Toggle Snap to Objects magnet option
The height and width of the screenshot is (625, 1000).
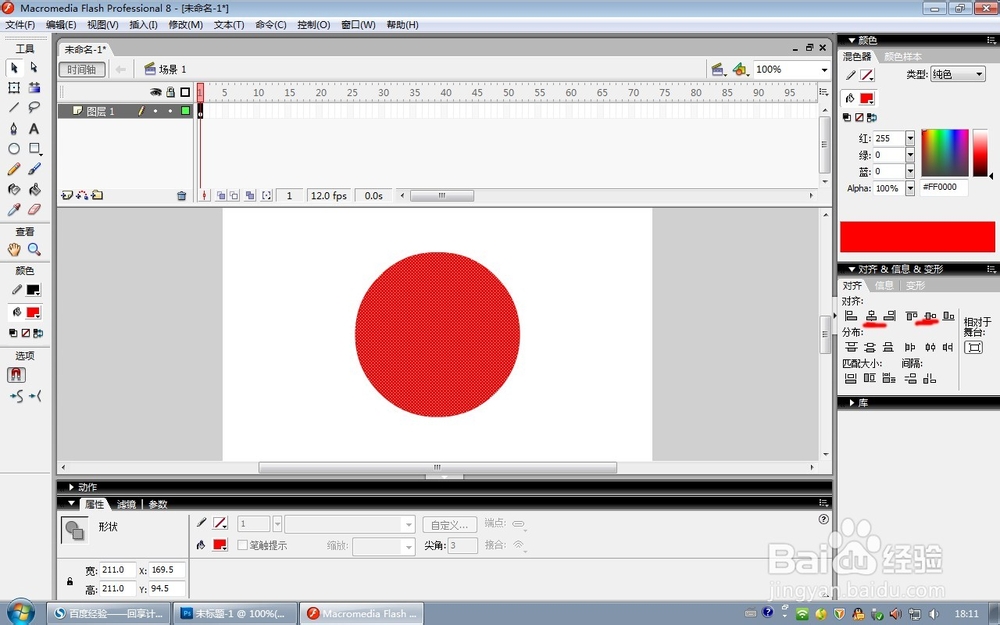17,374
